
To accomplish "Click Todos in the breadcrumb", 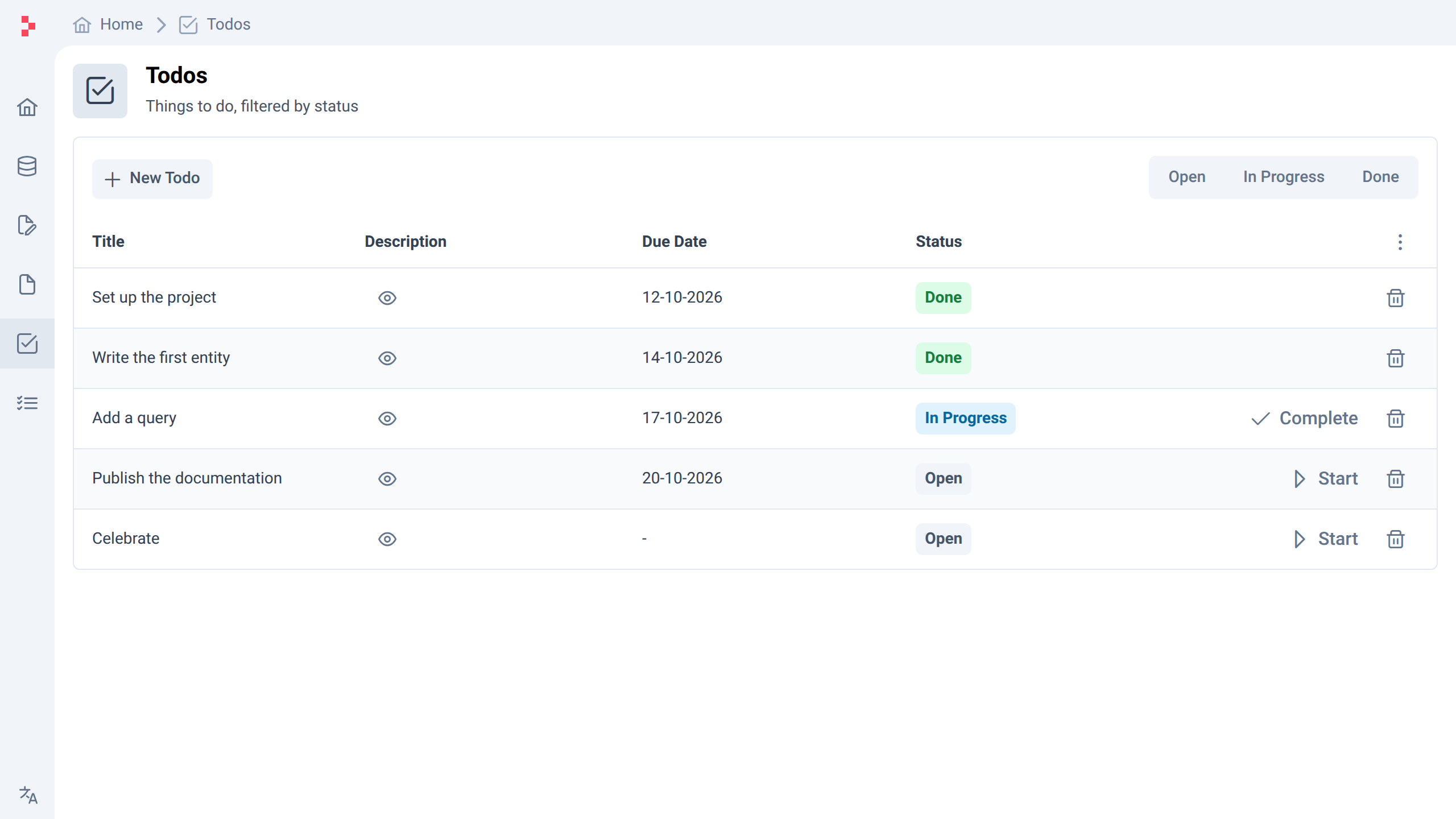I will 214,24.
